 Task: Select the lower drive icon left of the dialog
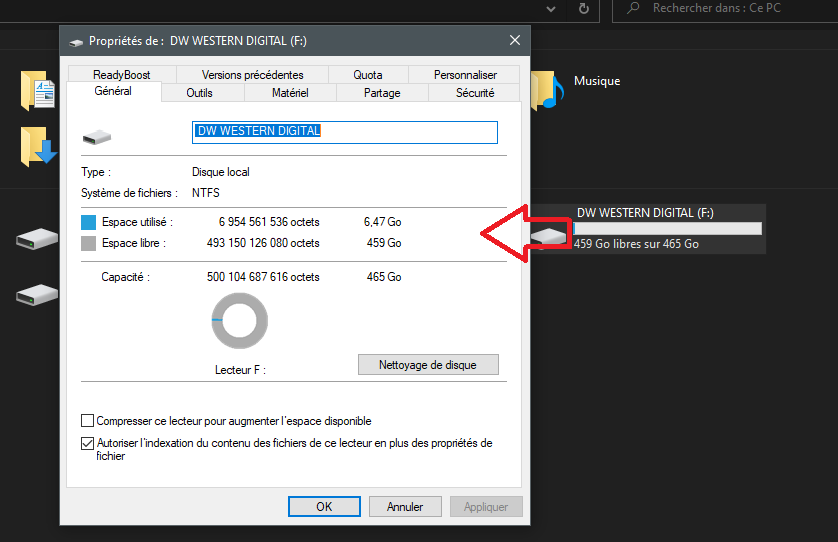click(37, 295)
